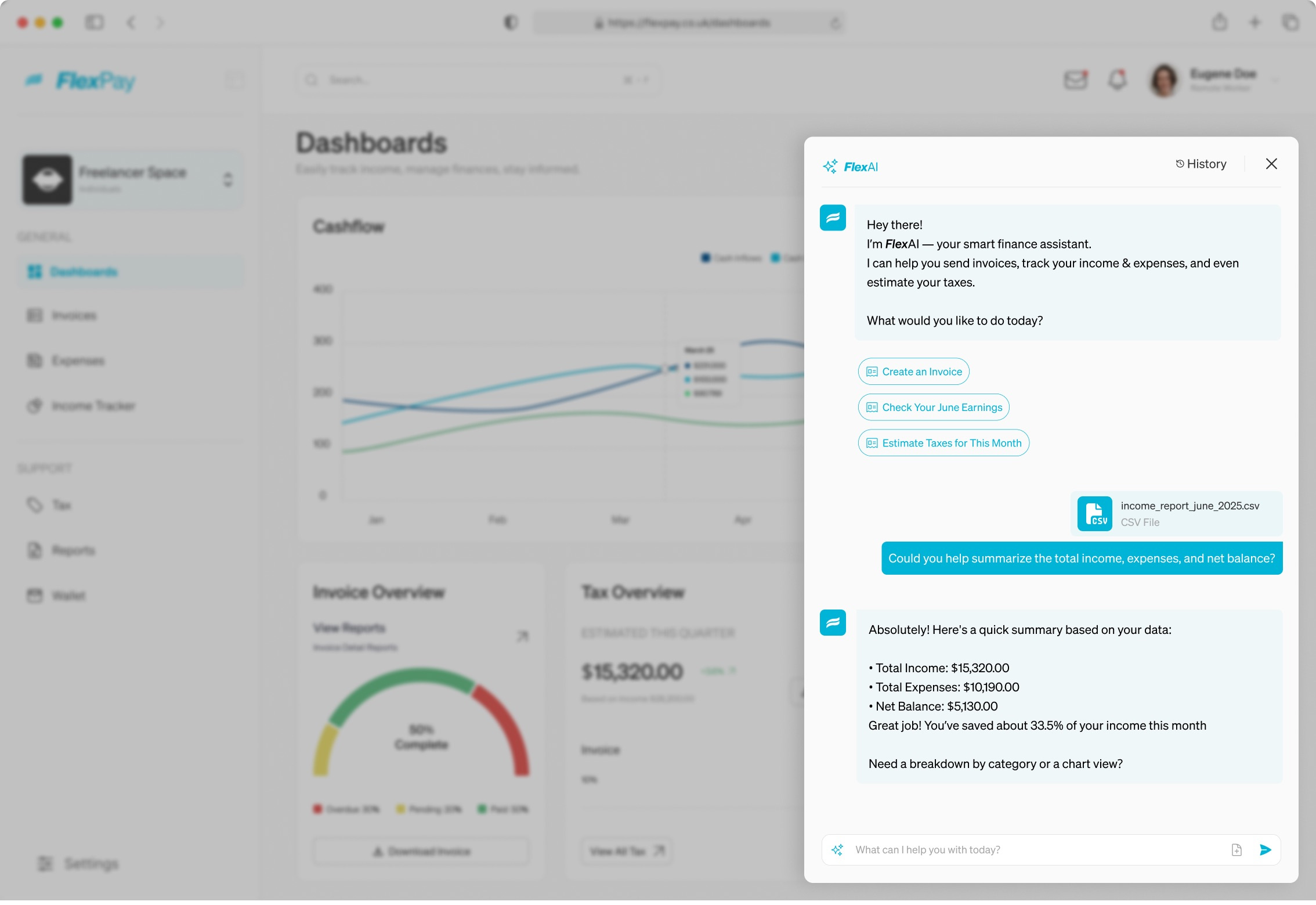Attach a file using the document icon

click(1237, 850)
